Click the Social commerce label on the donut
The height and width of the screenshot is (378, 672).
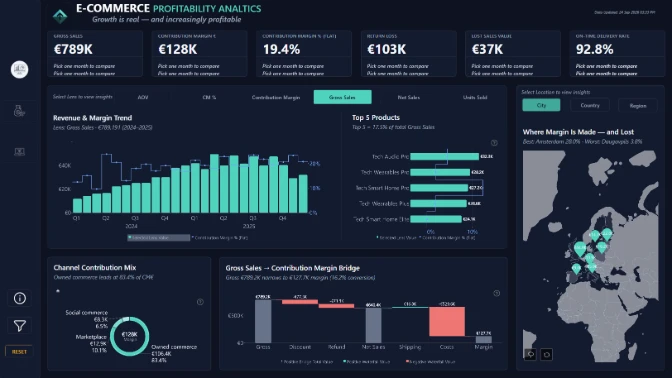point(87,312)
